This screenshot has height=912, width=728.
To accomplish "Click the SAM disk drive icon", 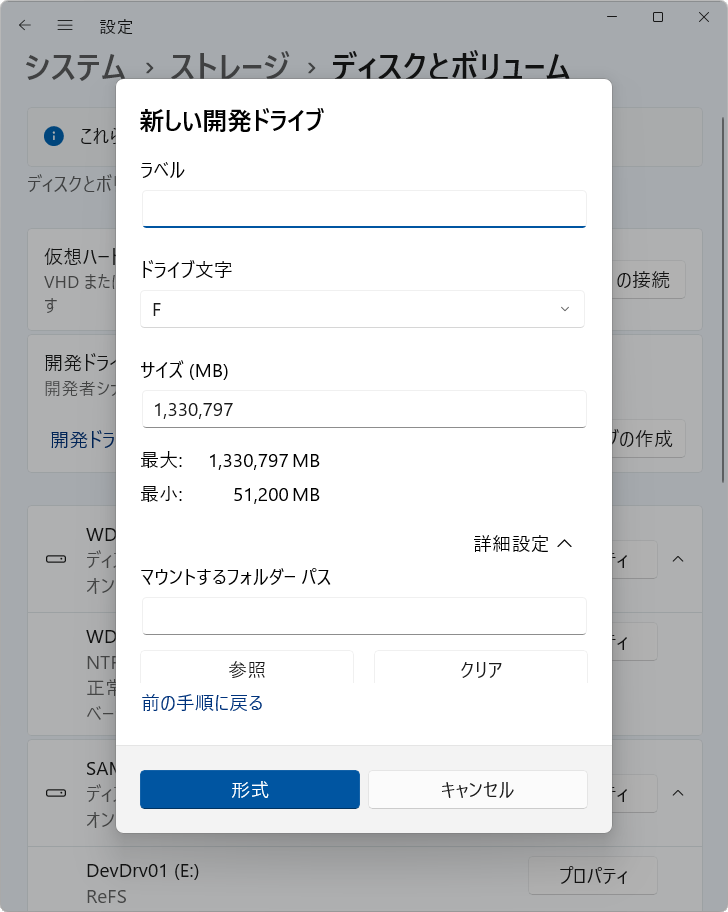I will 56,793.
